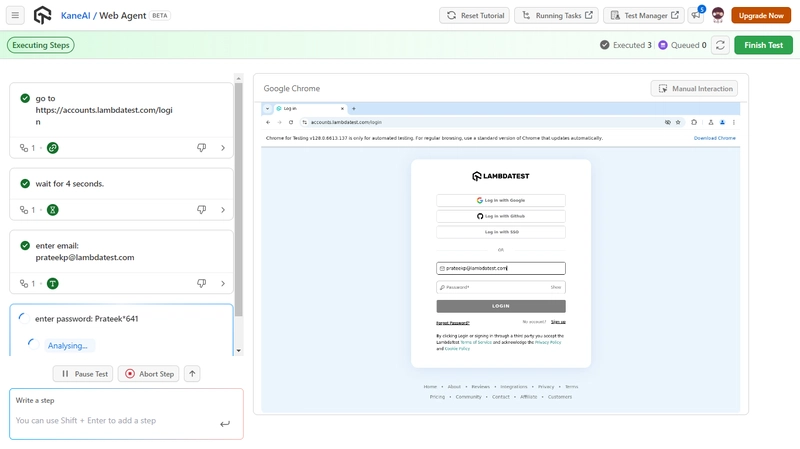Close the 'Log in' Chrome tab
This screenshot has width=800, height=449.
click(342, 108)
